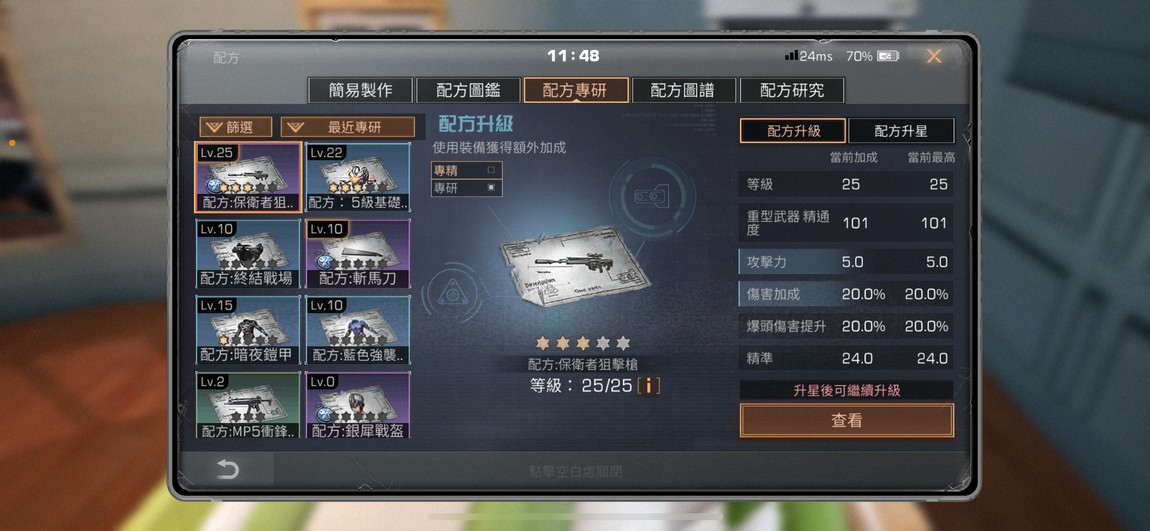Image resolution: width=1150 pixels, height=531 pixels.
Task: Select the 配方升星 sub-tab
Action: click(x=901, y=131)
